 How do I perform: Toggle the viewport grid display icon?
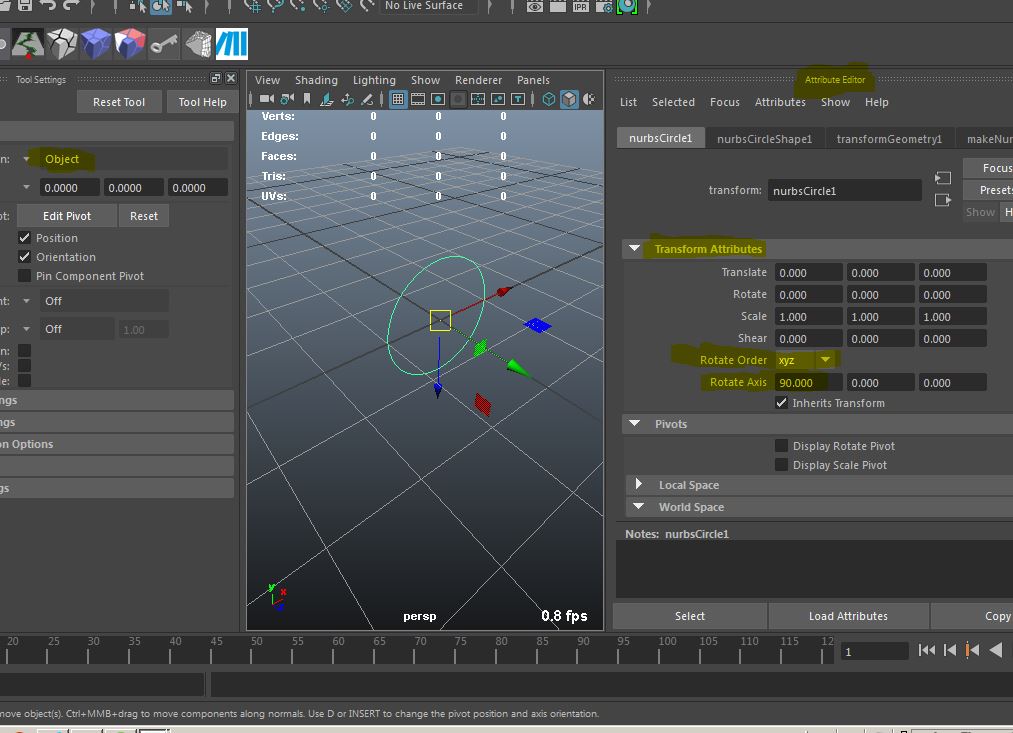click(x=397, y=98)
